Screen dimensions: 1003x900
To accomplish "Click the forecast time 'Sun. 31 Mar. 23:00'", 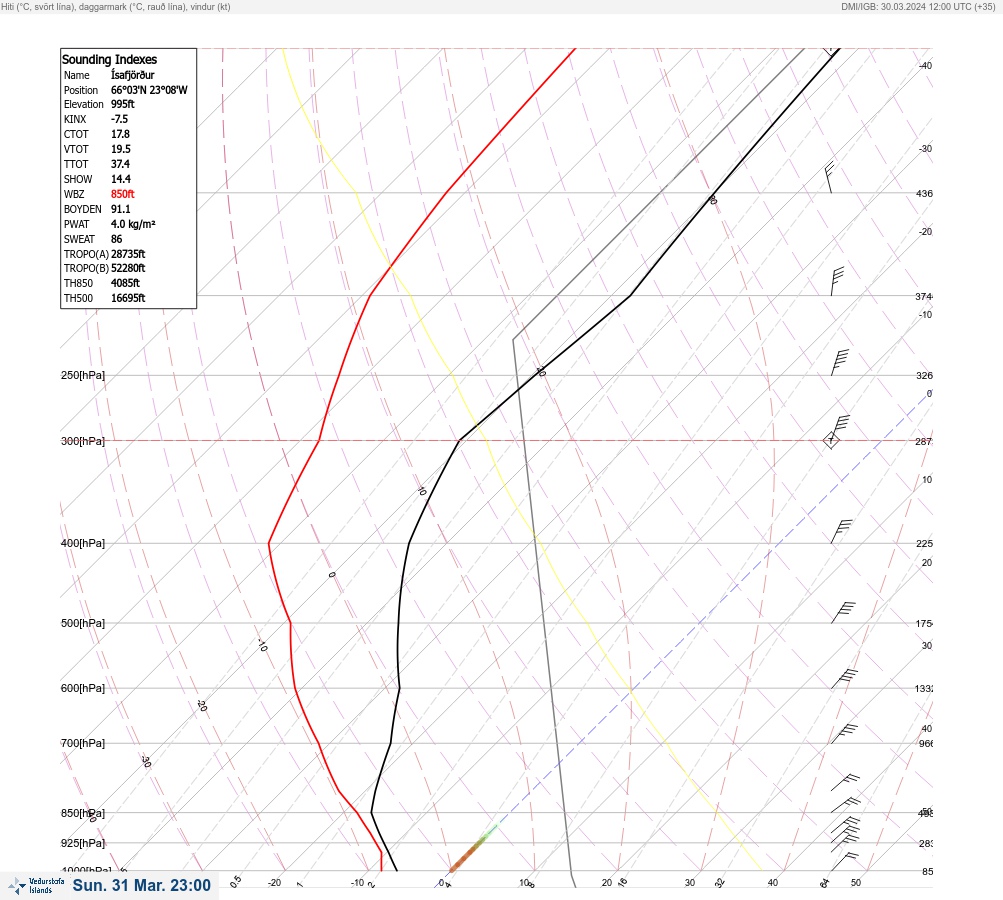I will tap(141, 885).
